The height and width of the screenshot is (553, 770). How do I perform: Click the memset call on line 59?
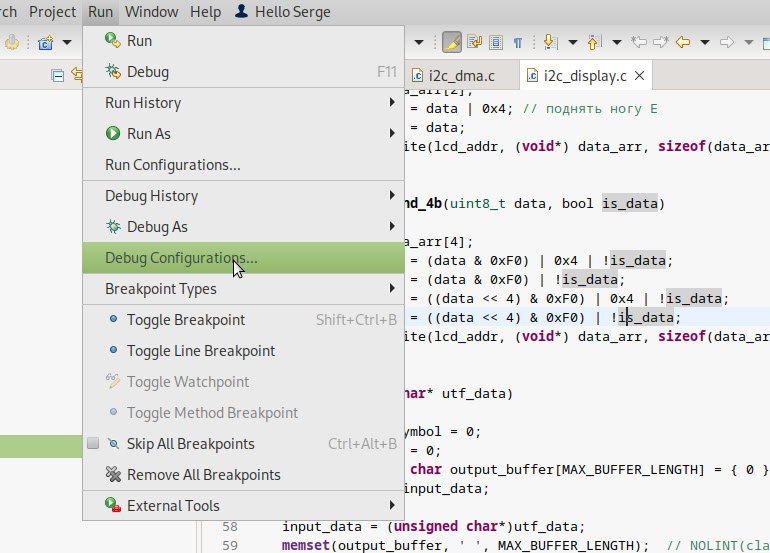point(305,545)
